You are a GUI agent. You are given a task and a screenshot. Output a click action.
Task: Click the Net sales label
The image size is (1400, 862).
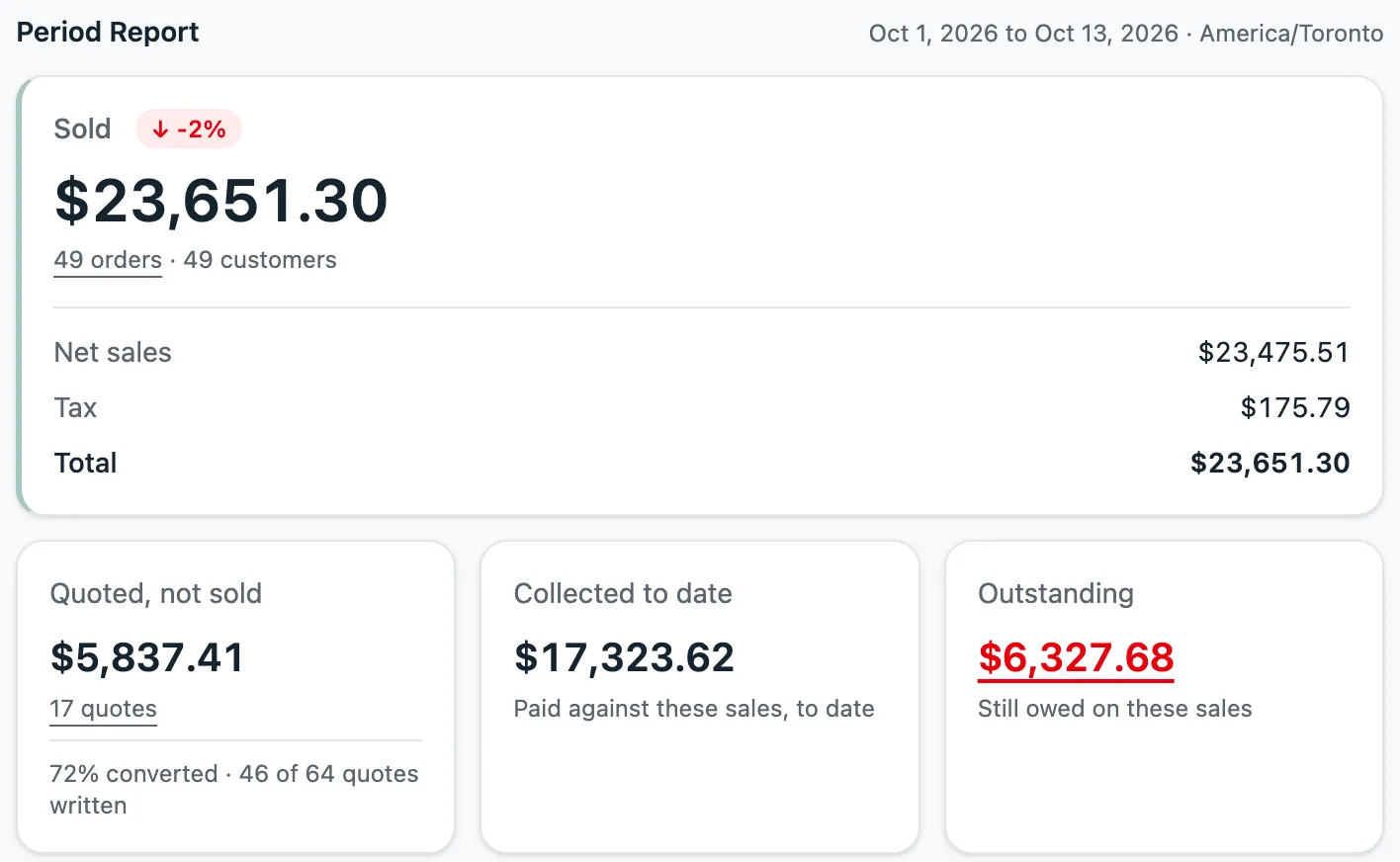click(x=113, y=353)
